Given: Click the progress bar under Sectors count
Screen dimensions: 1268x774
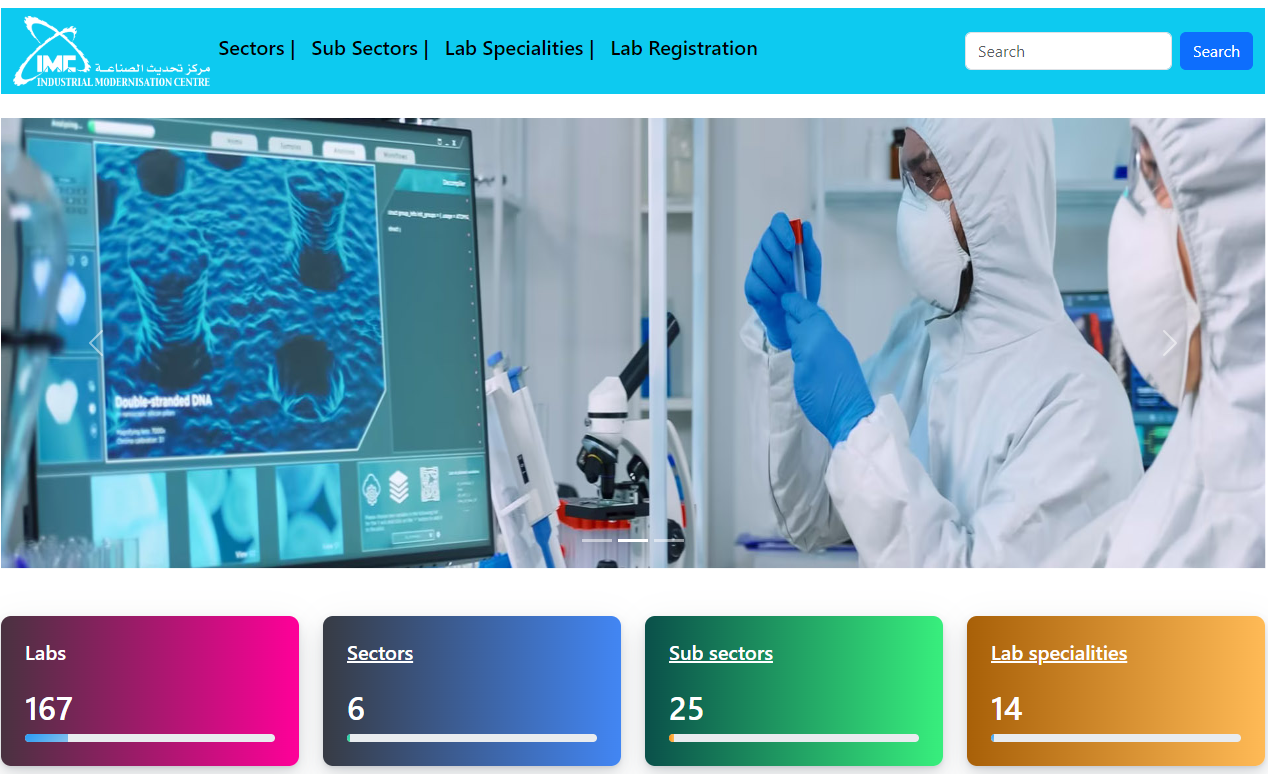Looking at the screenshot, I should click(x=472, y=738).
